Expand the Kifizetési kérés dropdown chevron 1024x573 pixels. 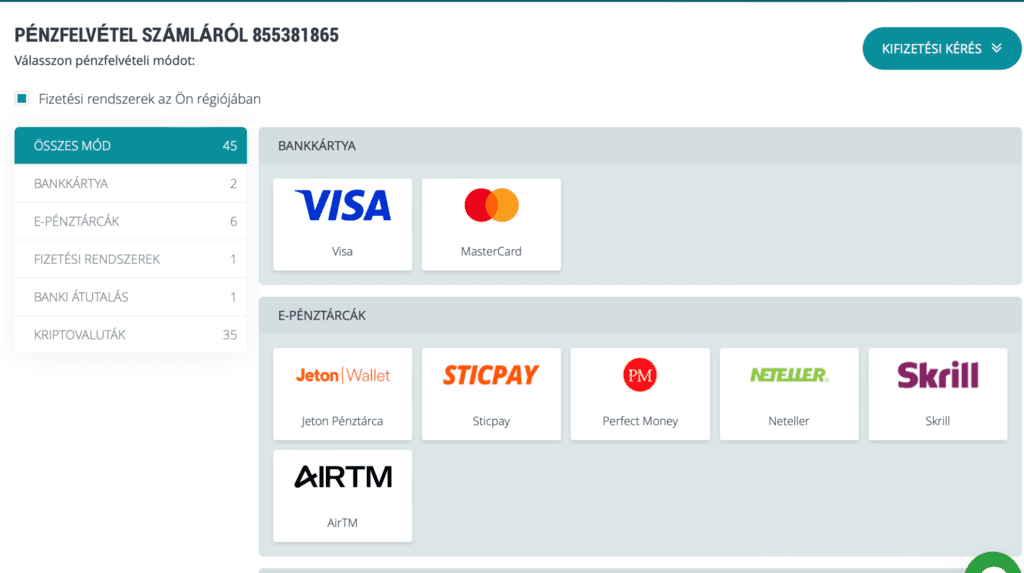click(x=997, y=48)
